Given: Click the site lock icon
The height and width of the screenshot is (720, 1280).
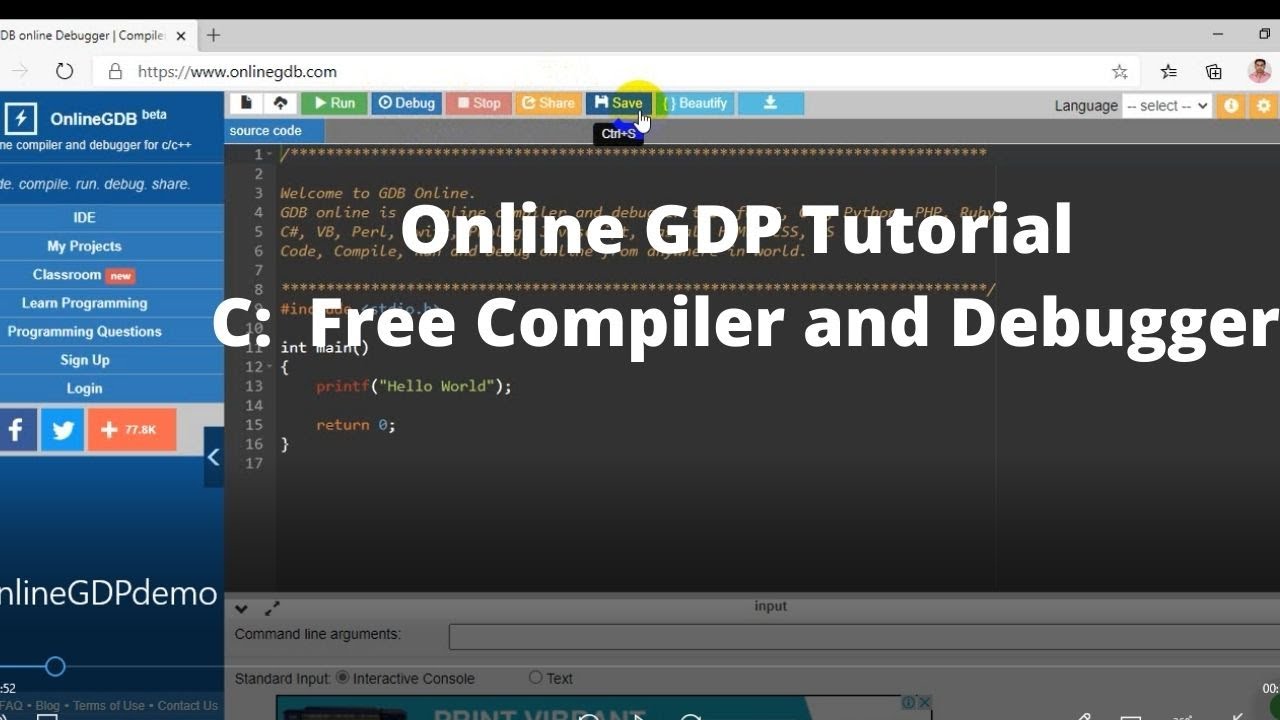Looking at the screenshot, I should click(115, 71).
